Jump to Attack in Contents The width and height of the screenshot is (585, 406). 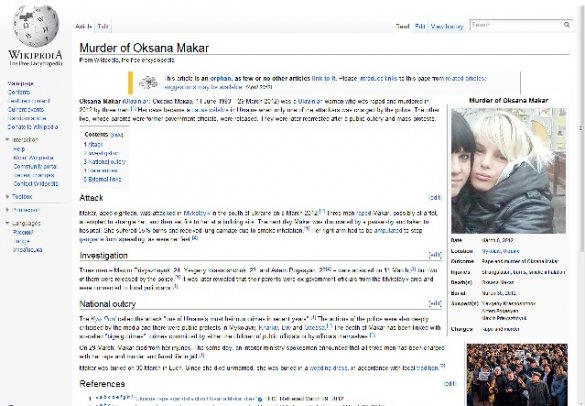point(93,144)
